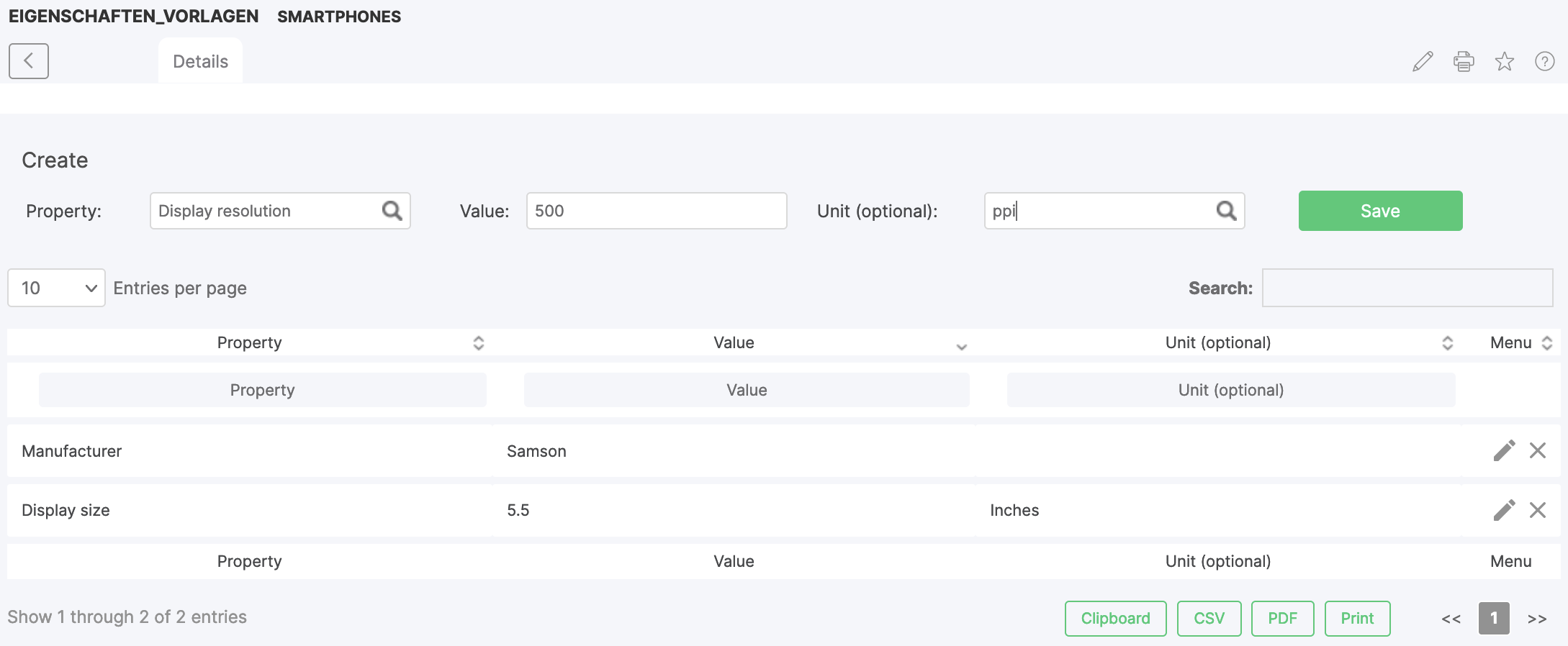Click the table Search input field
The width and height of the screenshot is (1568, 646).
click(1407, 288)
